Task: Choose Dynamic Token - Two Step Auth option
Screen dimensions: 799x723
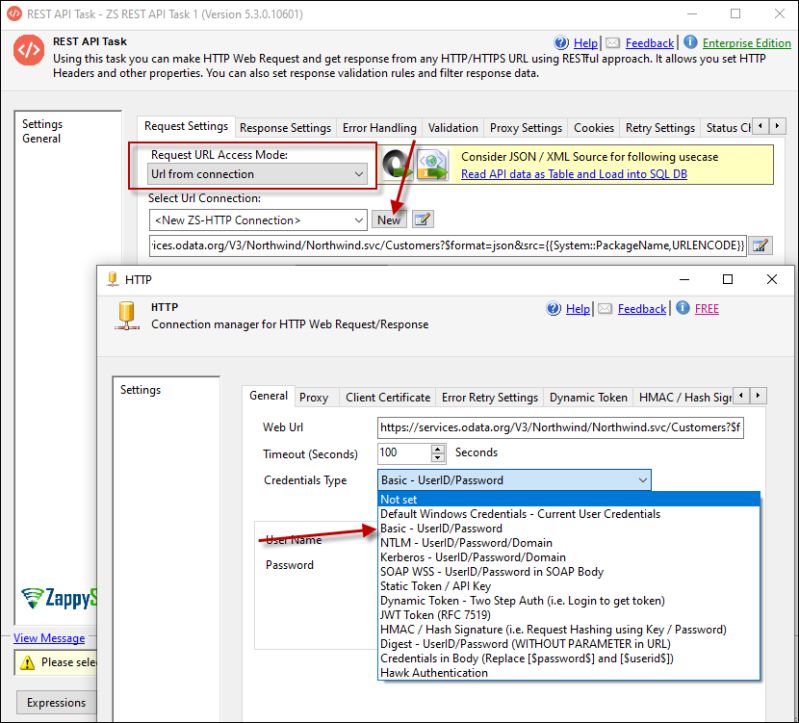Action: (x=569, y=600)
